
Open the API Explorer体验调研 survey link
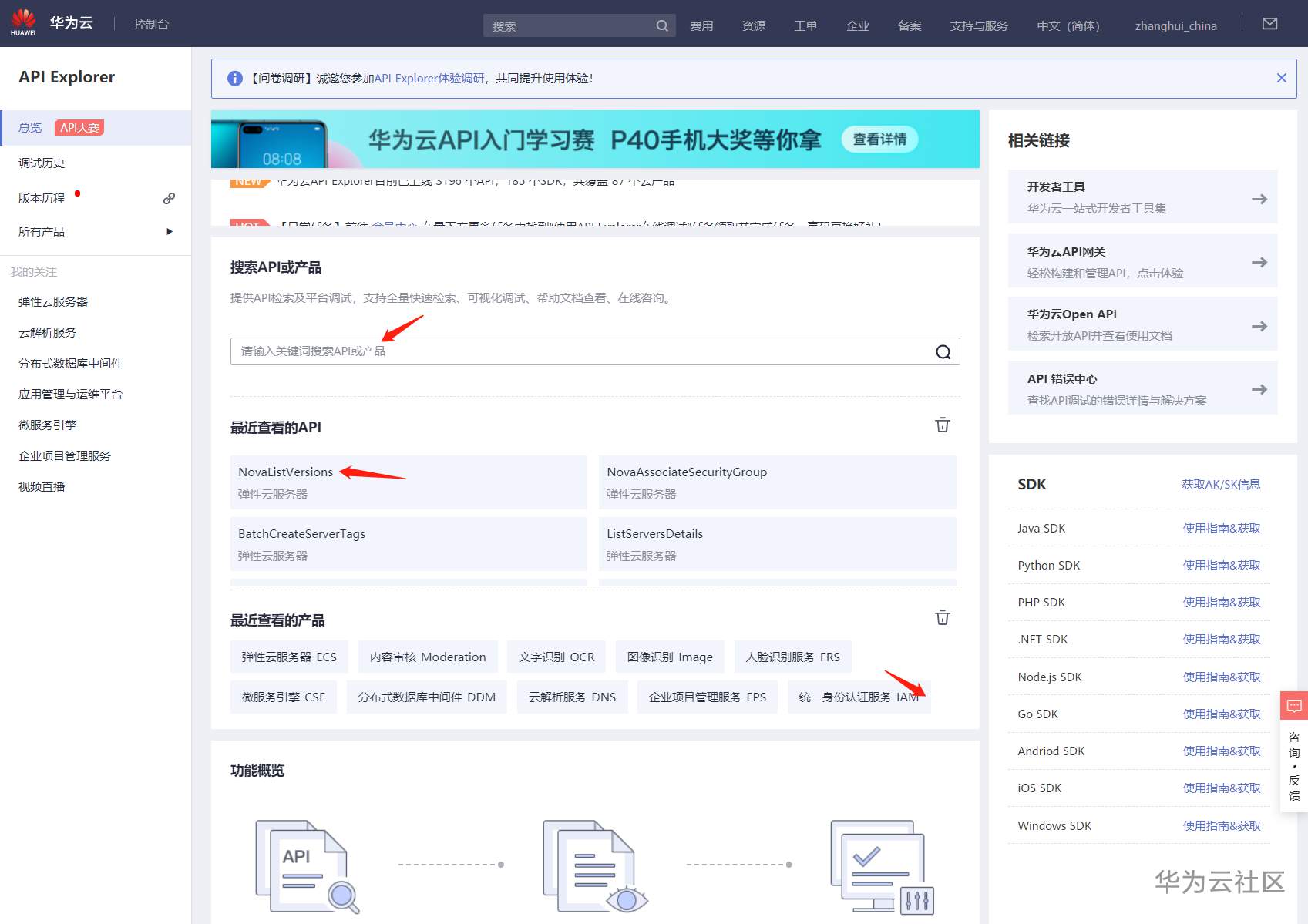click(429, 79)
